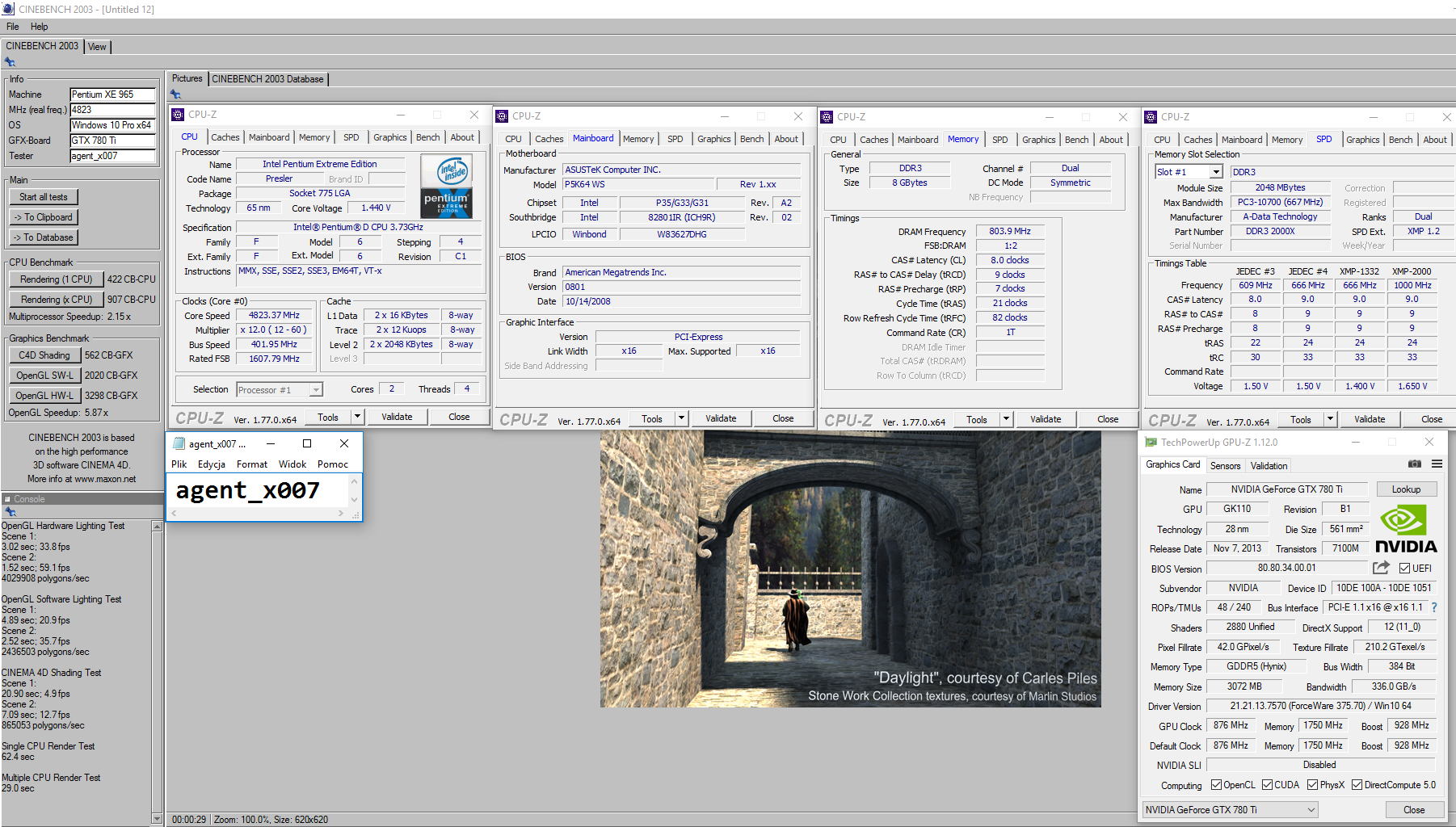Click the Notepad vertical scrollbar up arrow
1456x827 pixels.
coord(353,481)
